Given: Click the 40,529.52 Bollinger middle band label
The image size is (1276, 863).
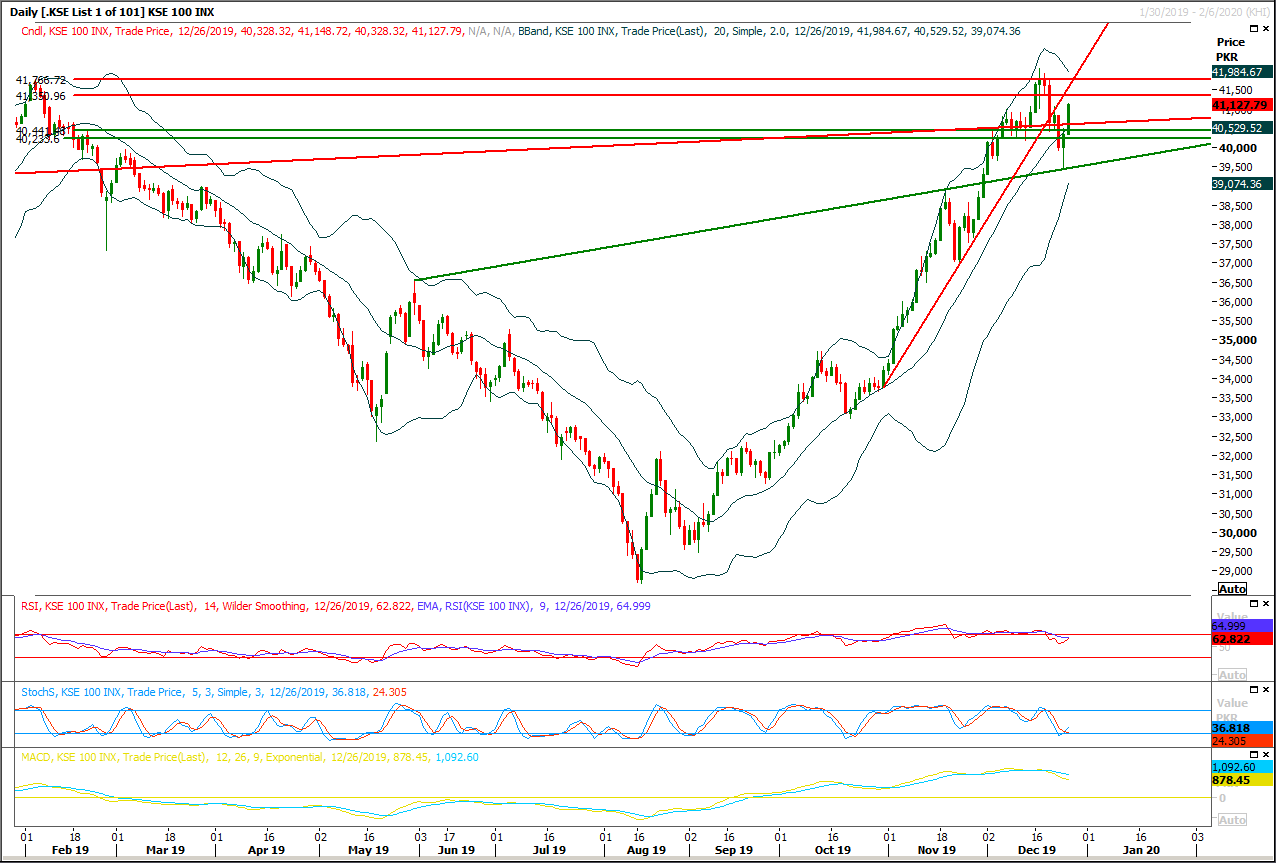Looking at the screenshot, I should click(x=1240, y=128).
